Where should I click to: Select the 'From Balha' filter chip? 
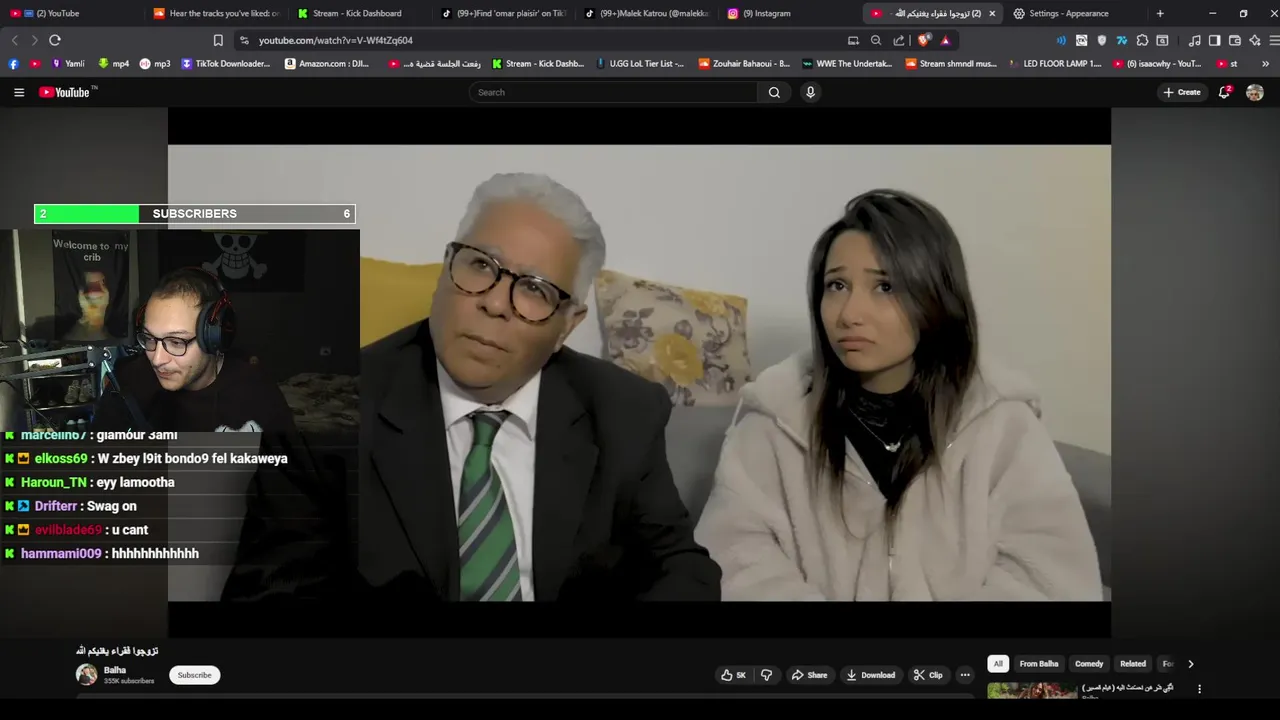1039,664
